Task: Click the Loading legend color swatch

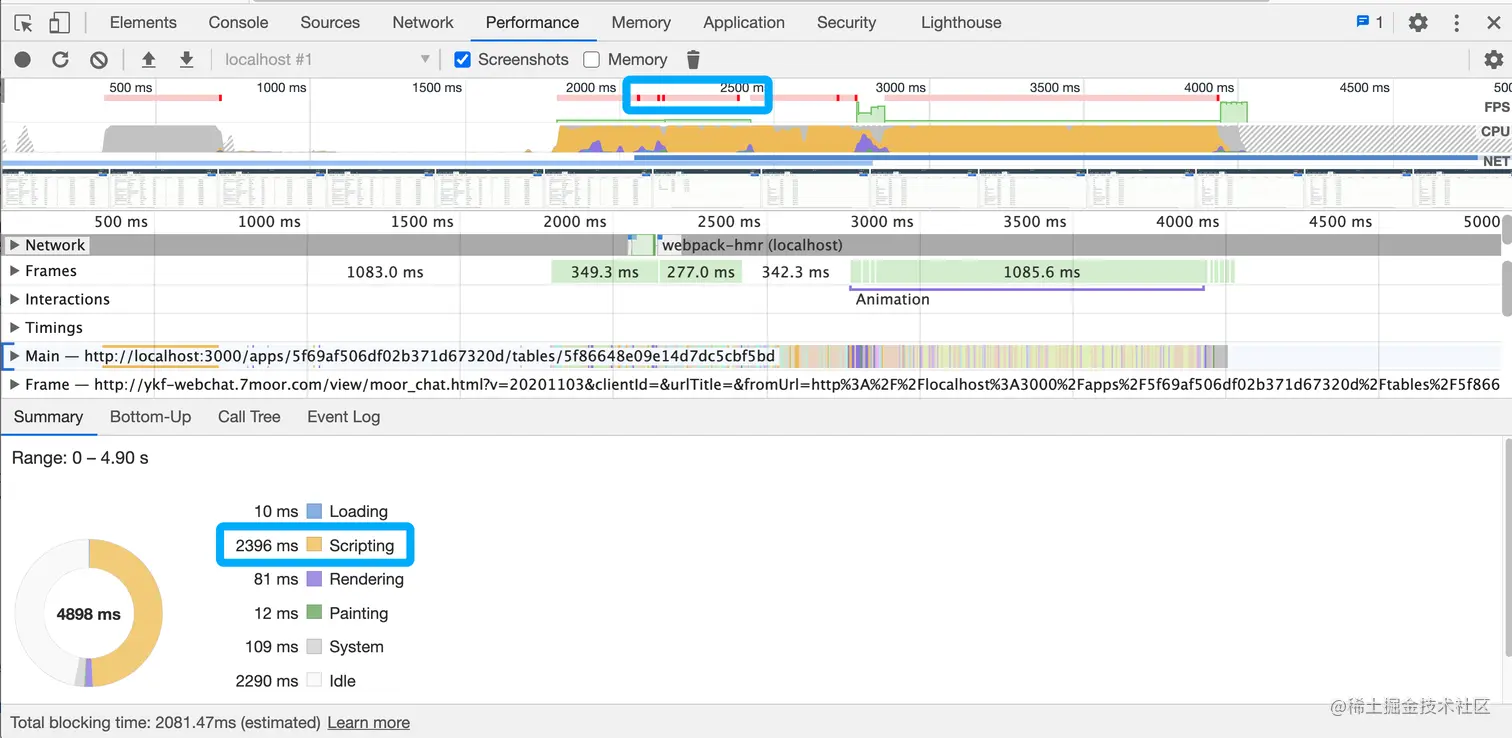Action: pyautogui.click(x=314, y=511)
